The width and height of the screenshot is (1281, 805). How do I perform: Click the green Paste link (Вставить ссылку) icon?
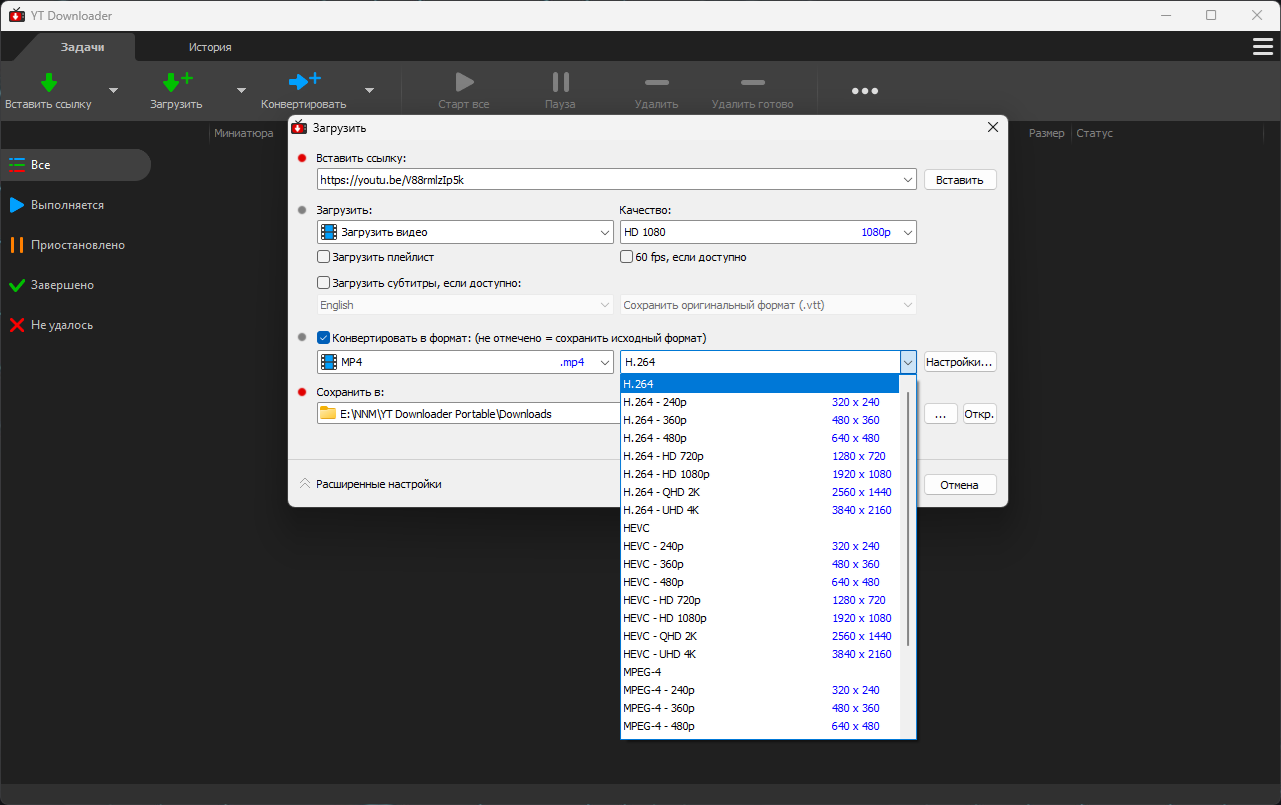(48, 82)
